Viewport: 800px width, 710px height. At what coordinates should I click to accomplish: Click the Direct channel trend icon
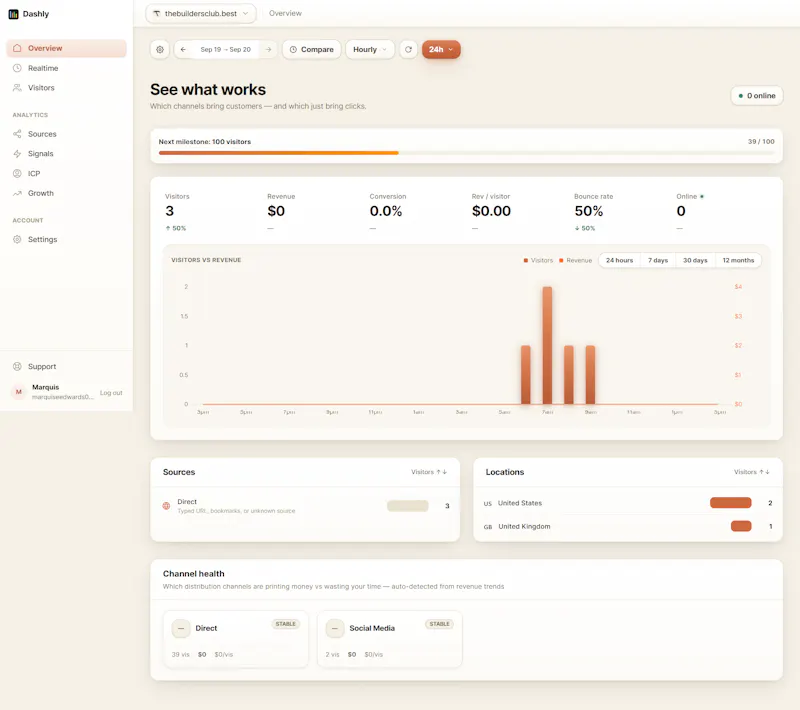[181, 628]
